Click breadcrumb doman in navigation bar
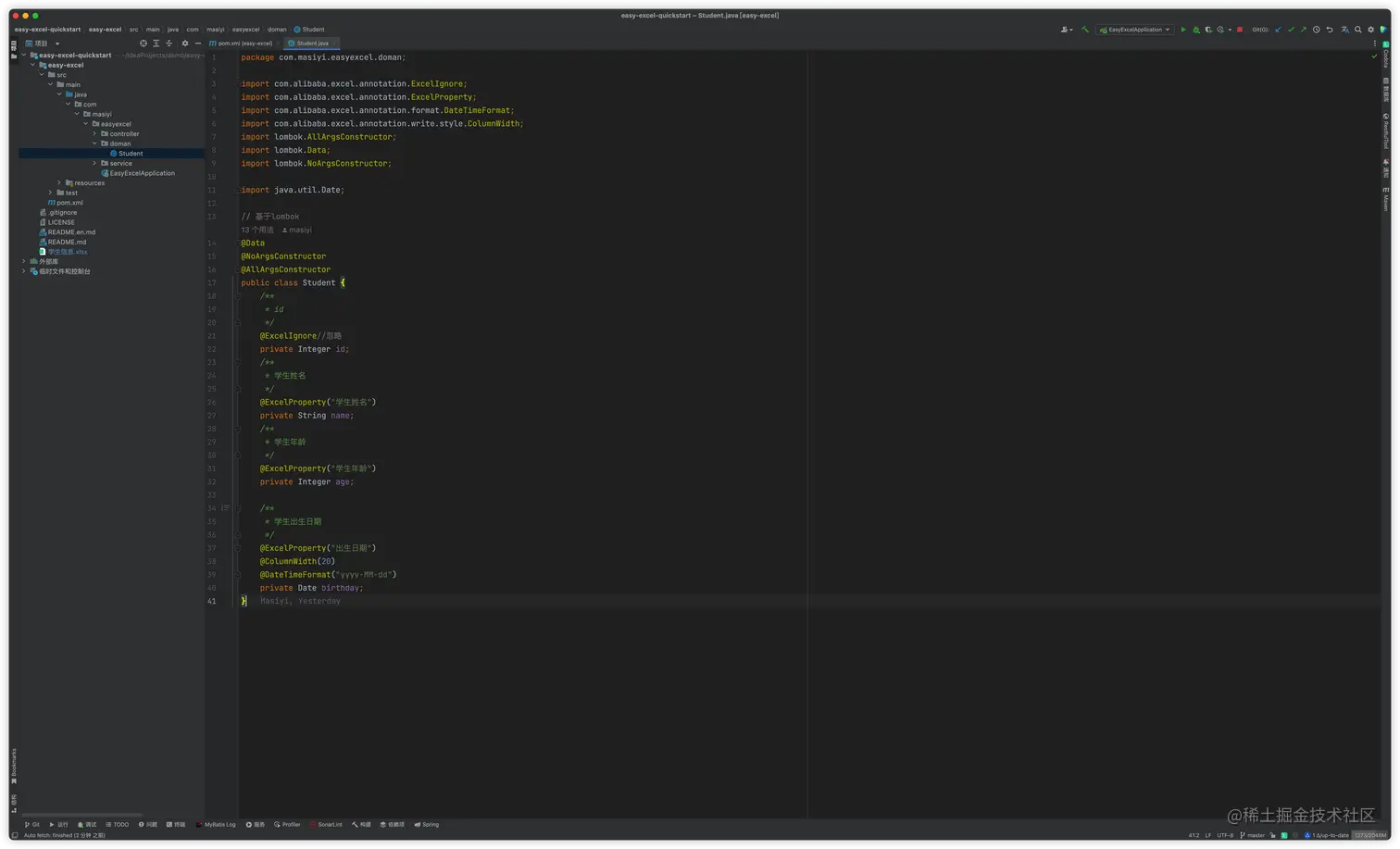 (277, 30)
